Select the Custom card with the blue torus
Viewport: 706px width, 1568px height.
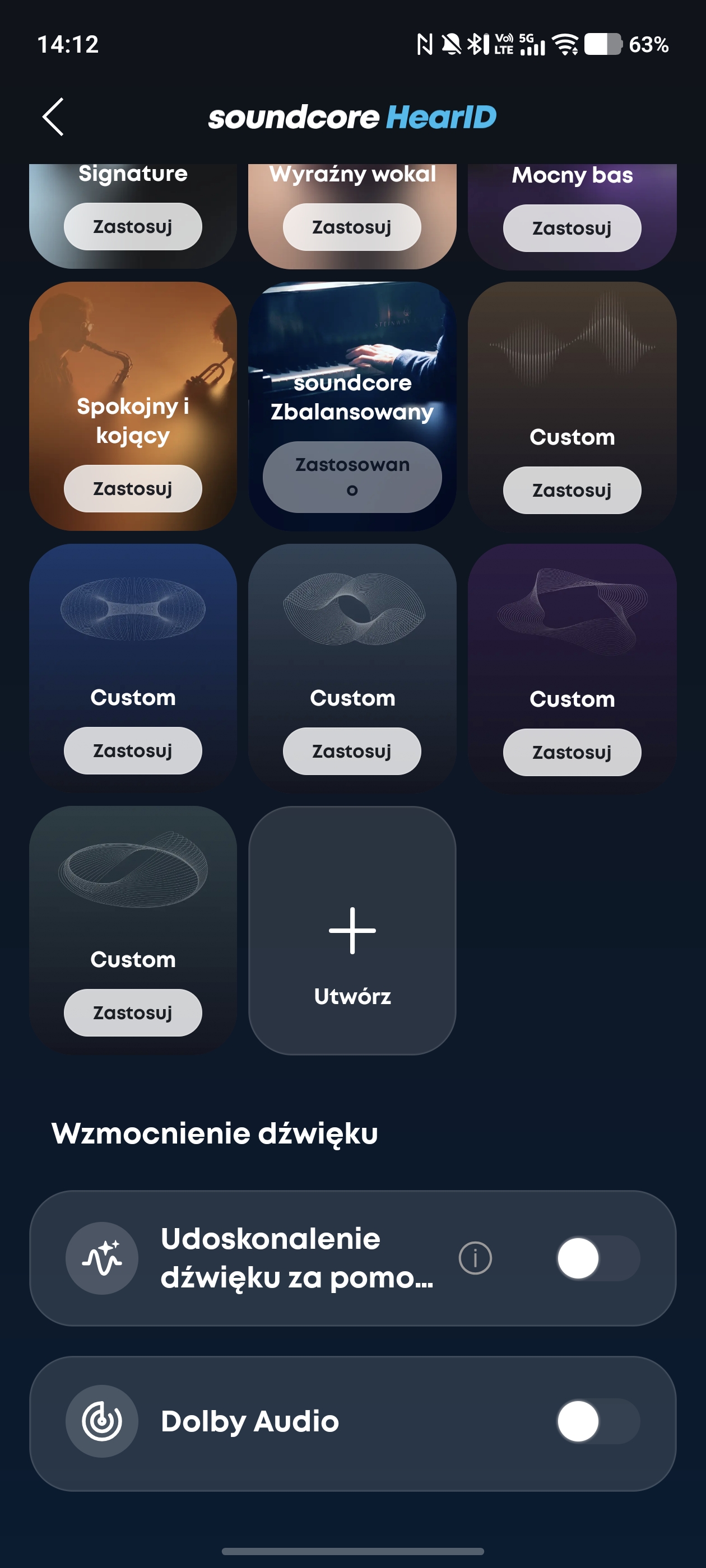coord(133,668)
